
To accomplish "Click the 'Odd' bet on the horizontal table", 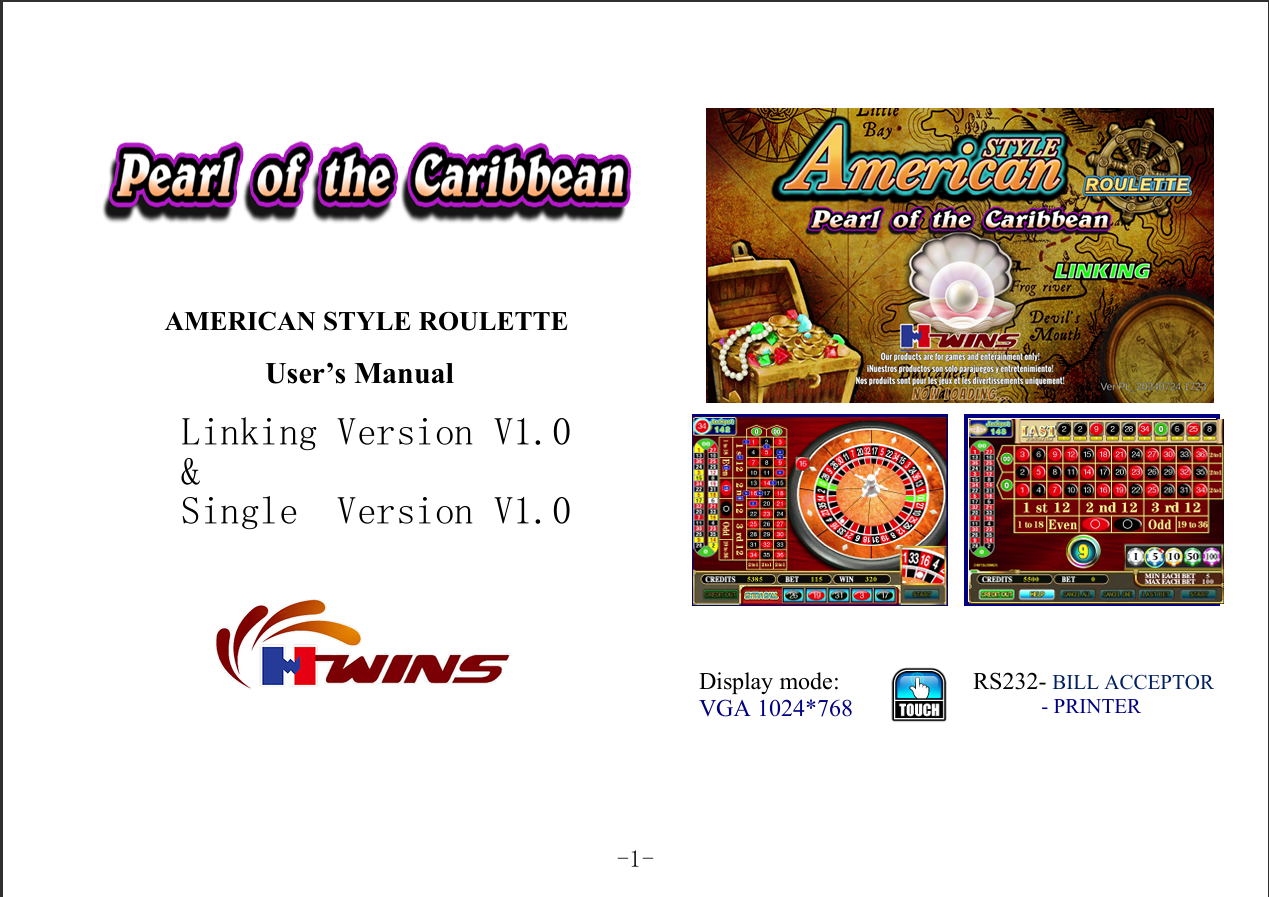I will point(1160,524).
